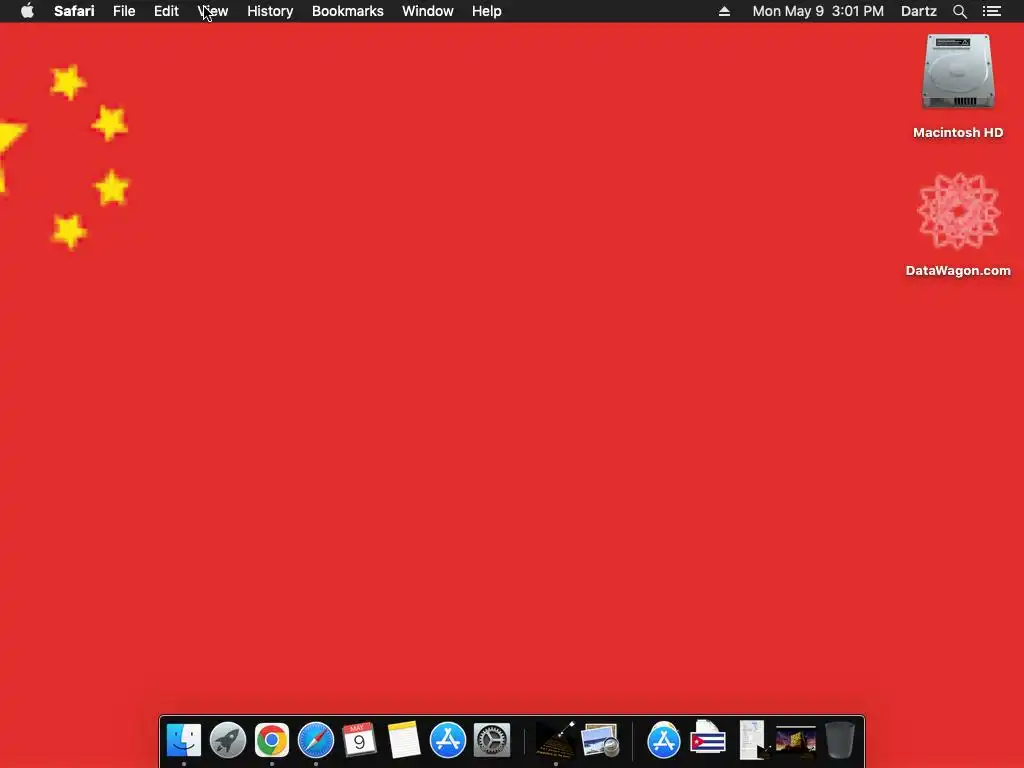Viewport: 1024px width, 768px height.
Task: Open the Help menu
Action: tap(487, 11)
